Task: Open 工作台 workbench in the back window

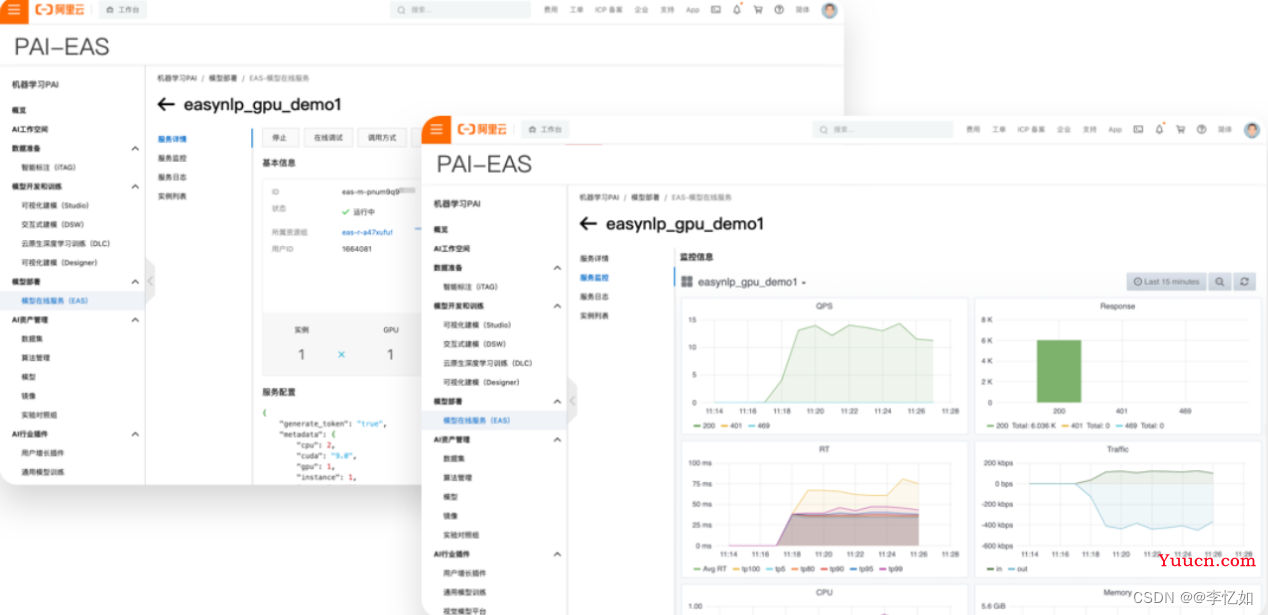Action: 121,9
